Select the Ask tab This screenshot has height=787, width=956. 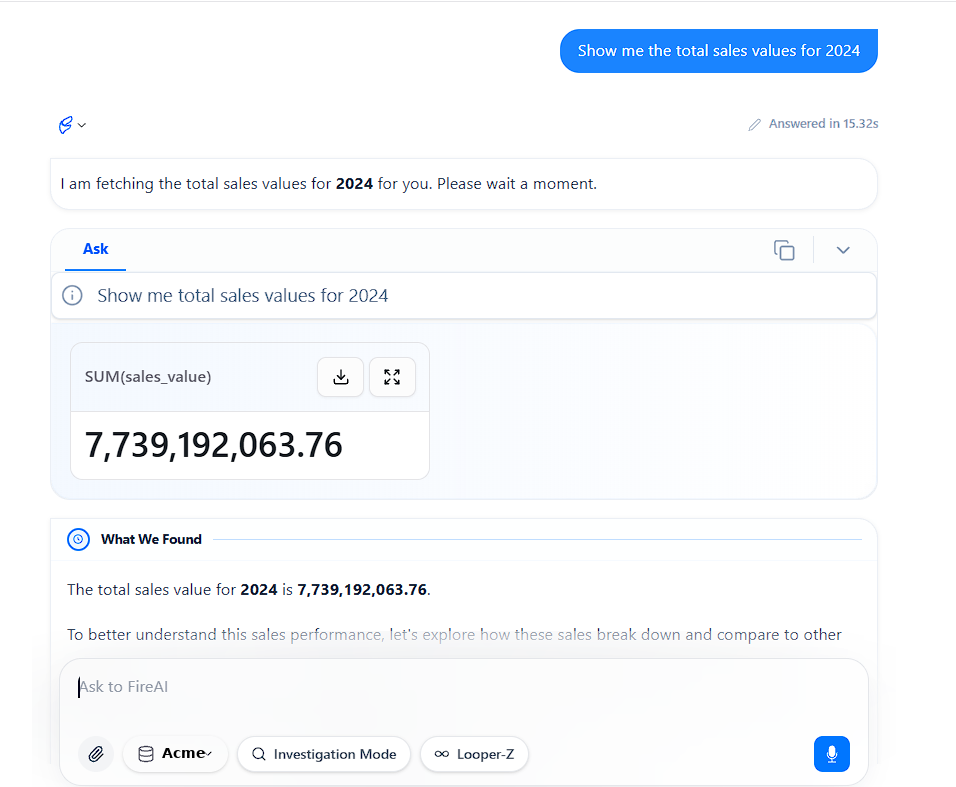96,249
